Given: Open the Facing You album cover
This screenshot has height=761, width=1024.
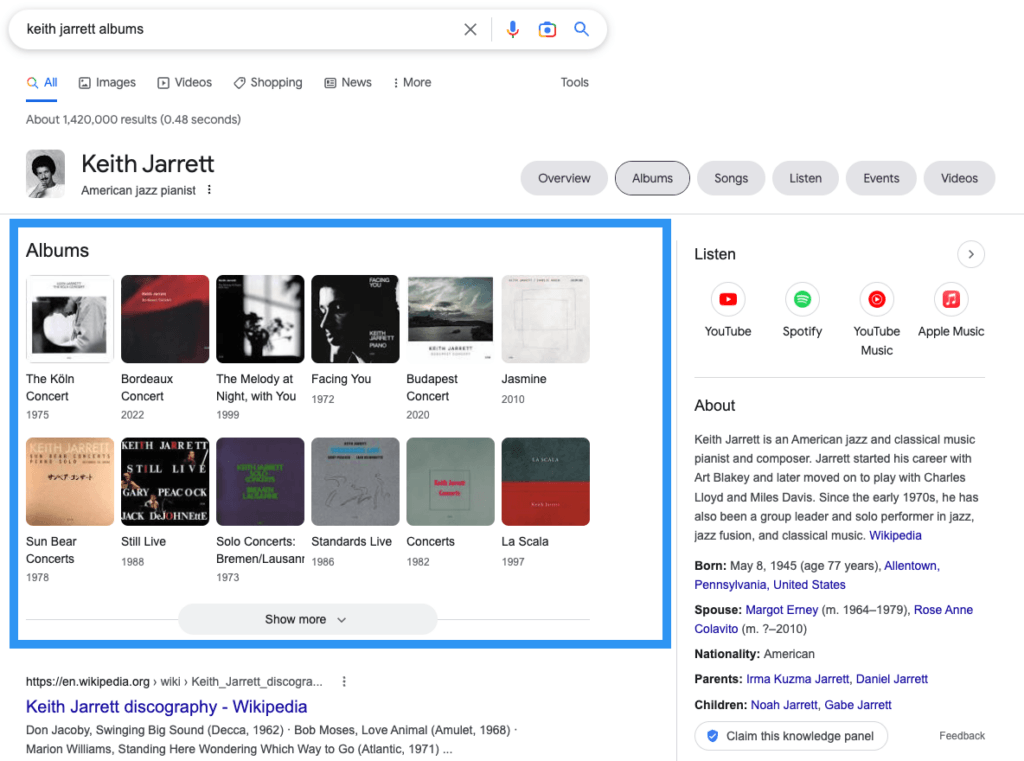Looking at the screenshot, I should pos(355,319).
